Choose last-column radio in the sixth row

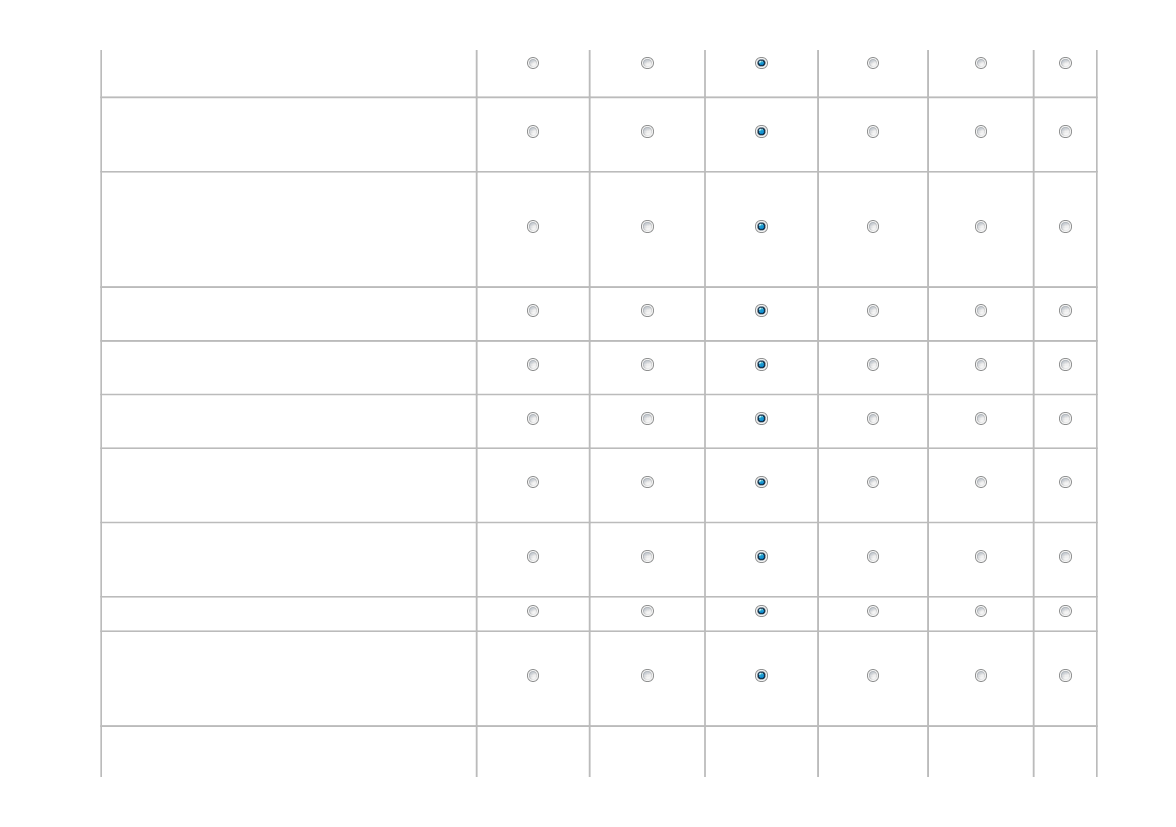[x=1065, y=418]
